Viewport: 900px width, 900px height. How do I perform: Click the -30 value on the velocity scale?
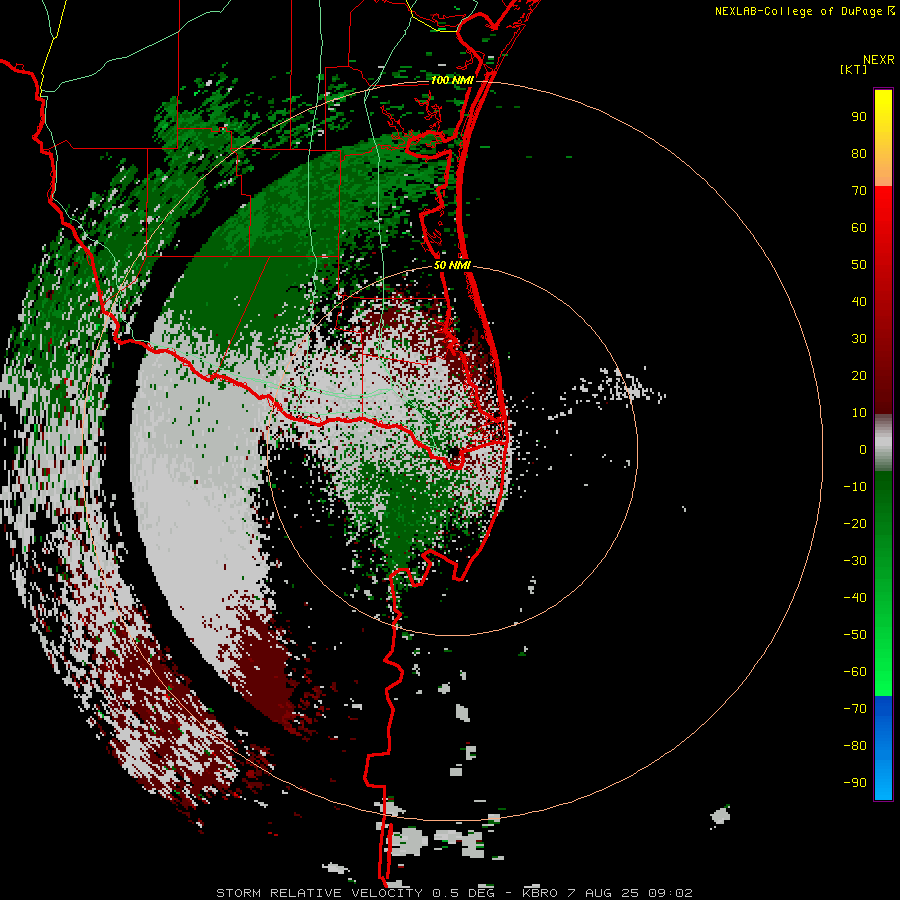(855, 561)
